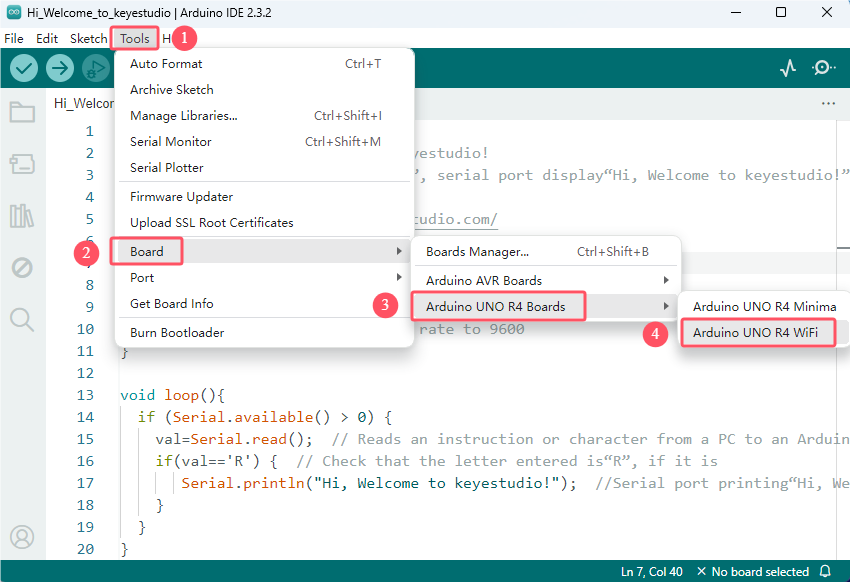The height and width of the screenshot is (583, 852).
Task: Open the Sketchbook folder sidebar icon
Action: 22,112
